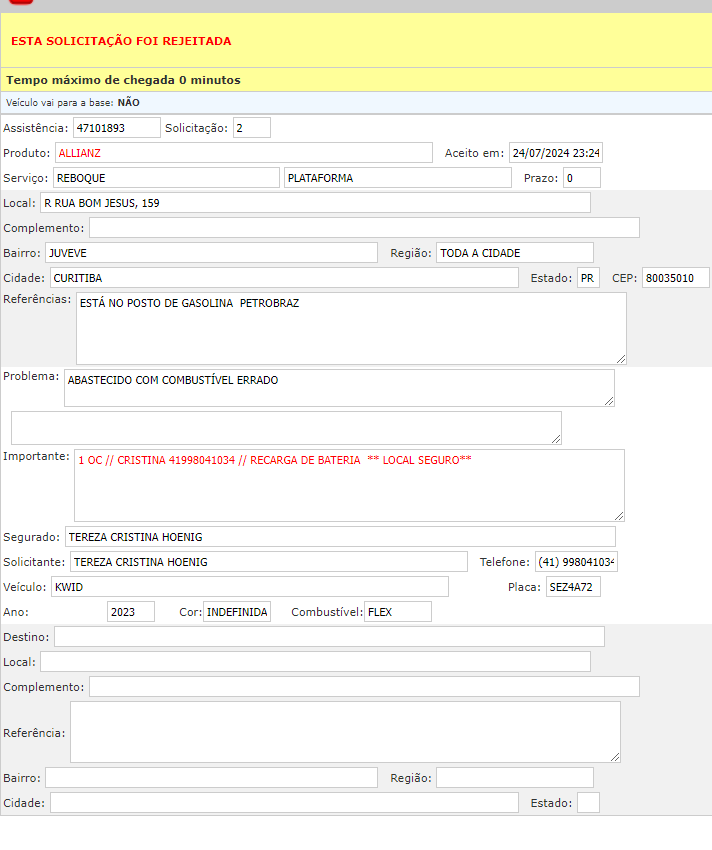This screenshot has width=712, height=850.
Task: Click the Prazo field
Action: point(581,178)
